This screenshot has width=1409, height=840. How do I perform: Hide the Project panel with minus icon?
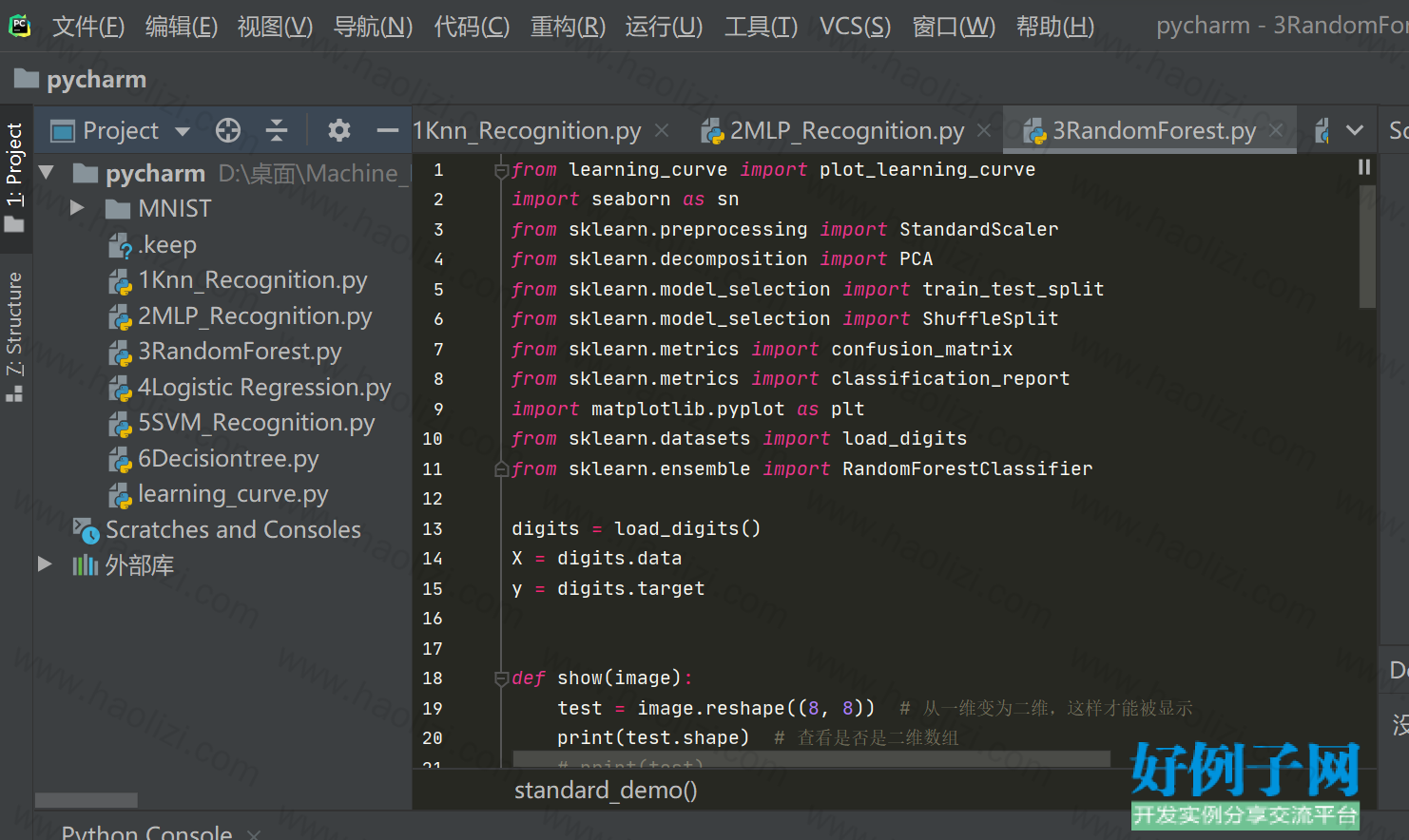[x=387, y=130]
